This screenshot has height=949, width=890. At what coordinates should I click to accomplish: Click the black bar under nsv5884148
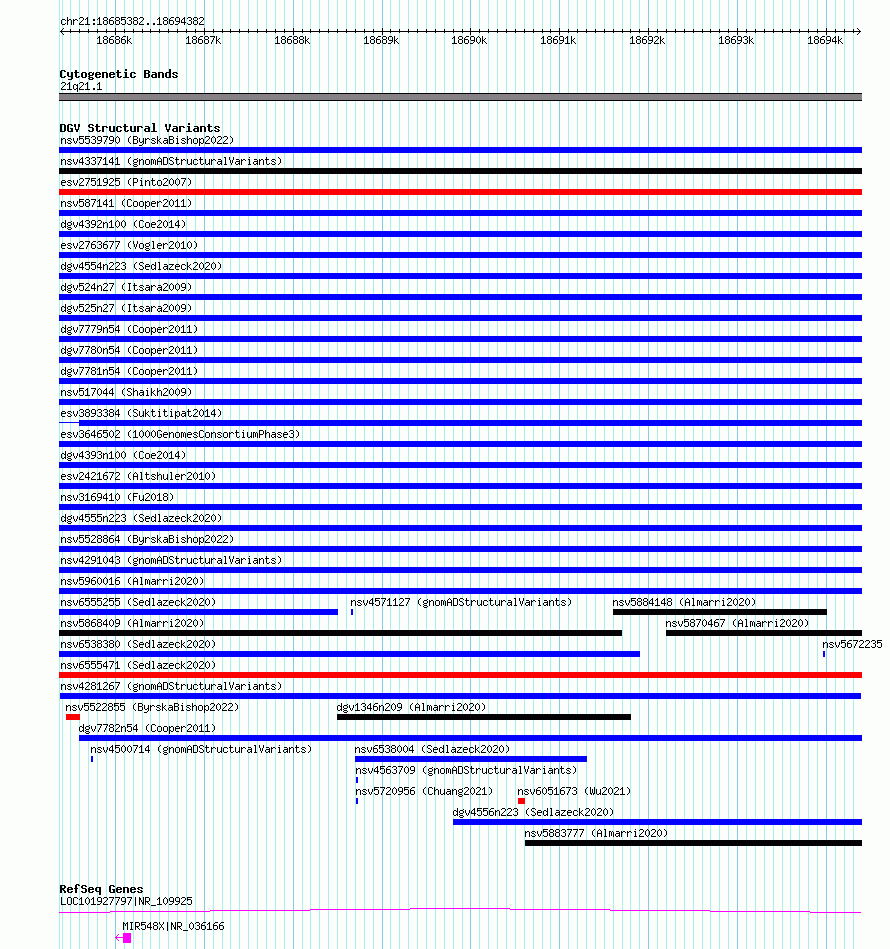pyautogui.click(x=720, y=612)
